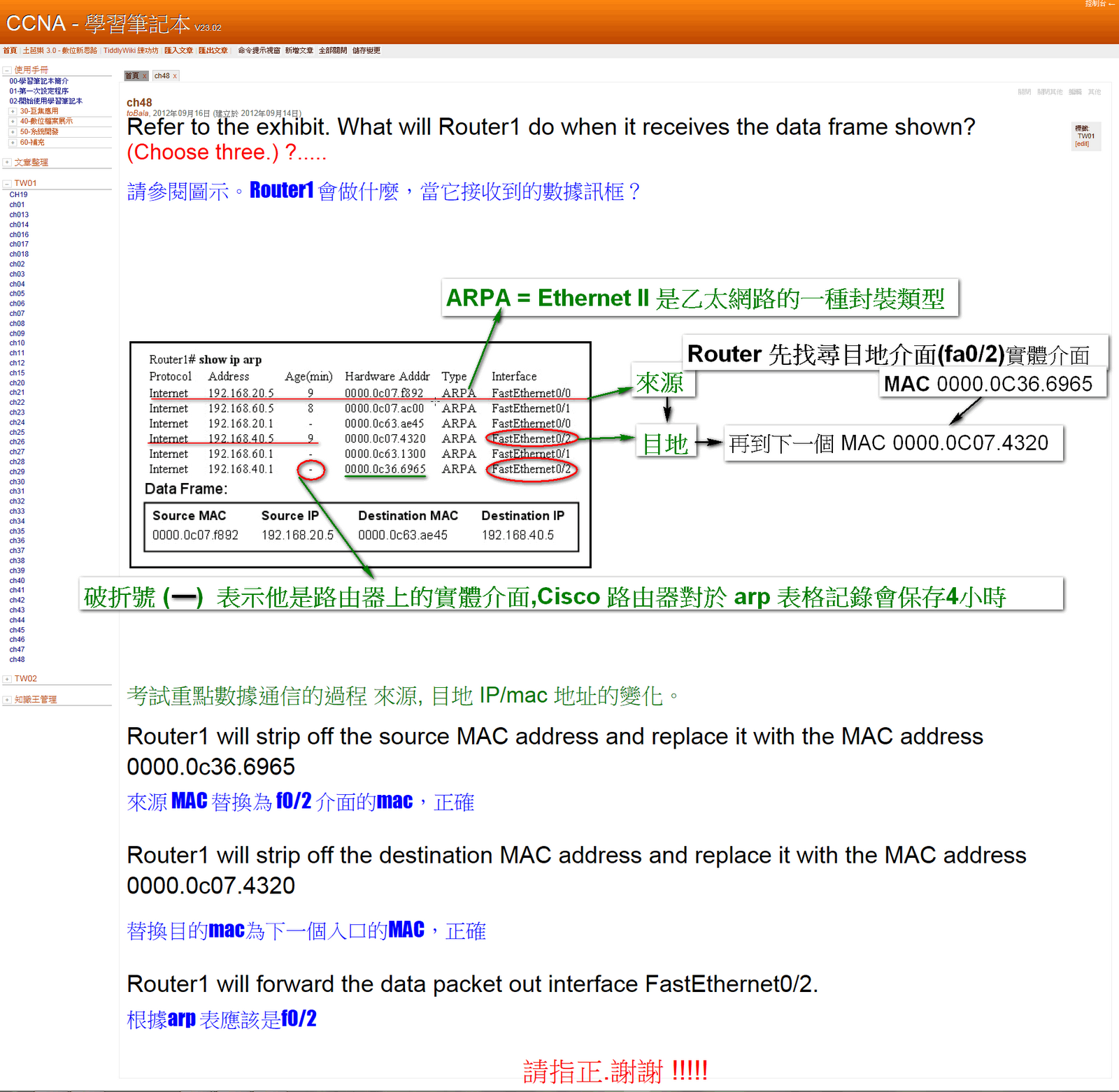Viewport: 1119px width, 1092px height.
Task: Collapse the 使用手冊 section with minus icon
Action: (6, 70)
